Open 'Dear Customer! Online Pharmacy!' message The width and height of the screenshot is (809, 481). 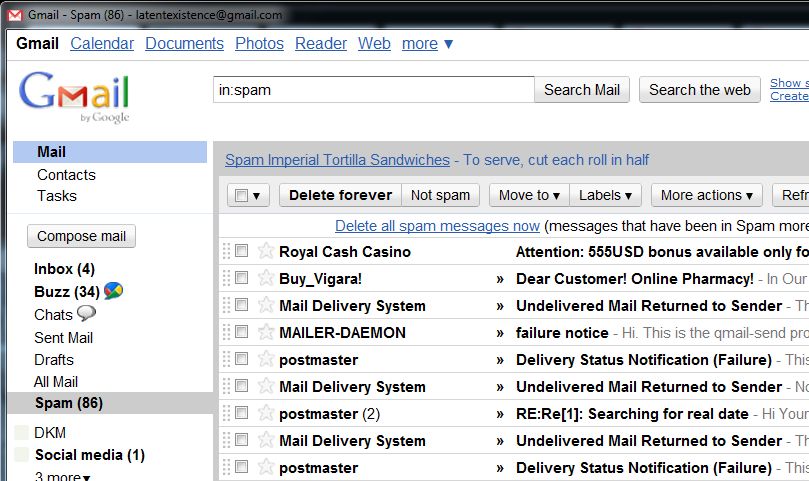click(635, 279)
